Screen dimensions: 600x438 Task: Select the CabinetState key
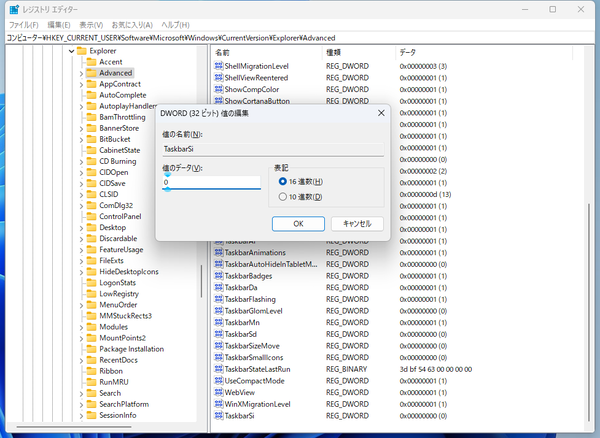coord(119,150)
